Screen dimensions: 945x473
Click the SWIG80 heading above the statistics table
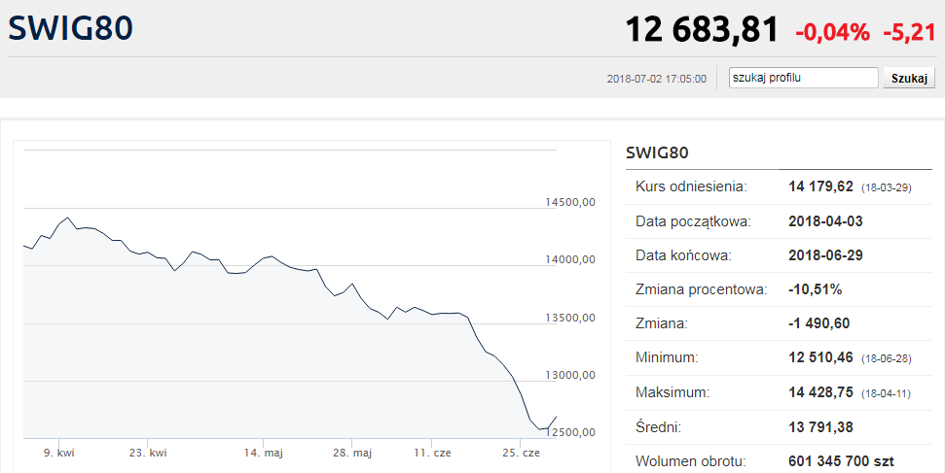(x=657, y=152)
